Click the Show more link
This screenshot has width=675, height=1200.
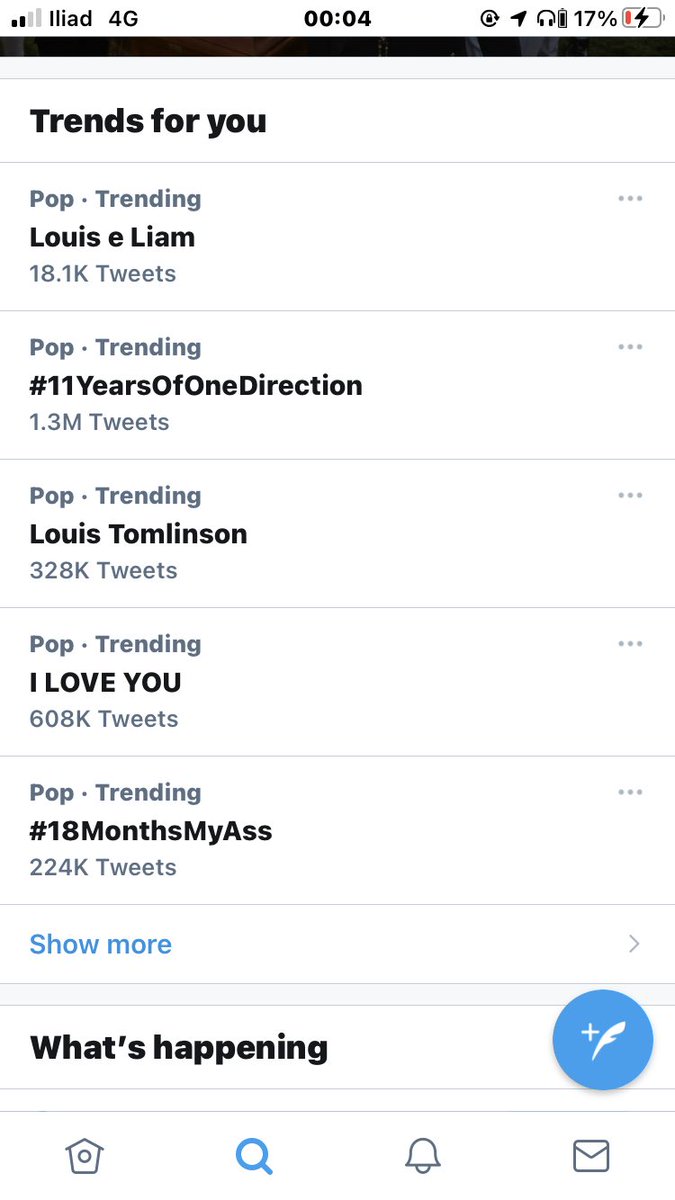click(101, 944)
